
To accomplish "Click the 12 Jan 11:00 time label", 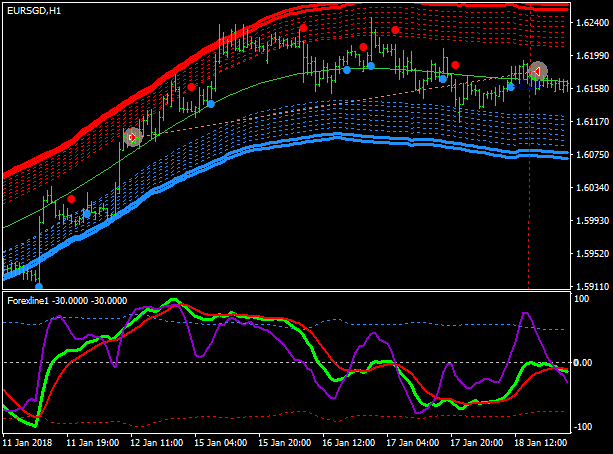I will tap(157, 443).
